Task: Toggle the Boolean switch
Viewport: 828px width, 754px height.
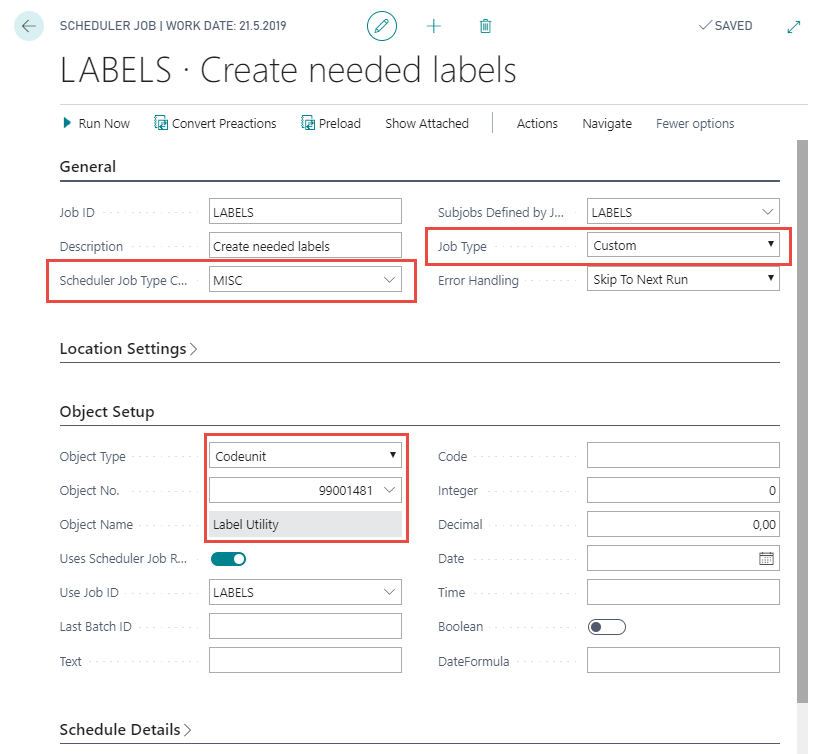Action: point(606,627)
